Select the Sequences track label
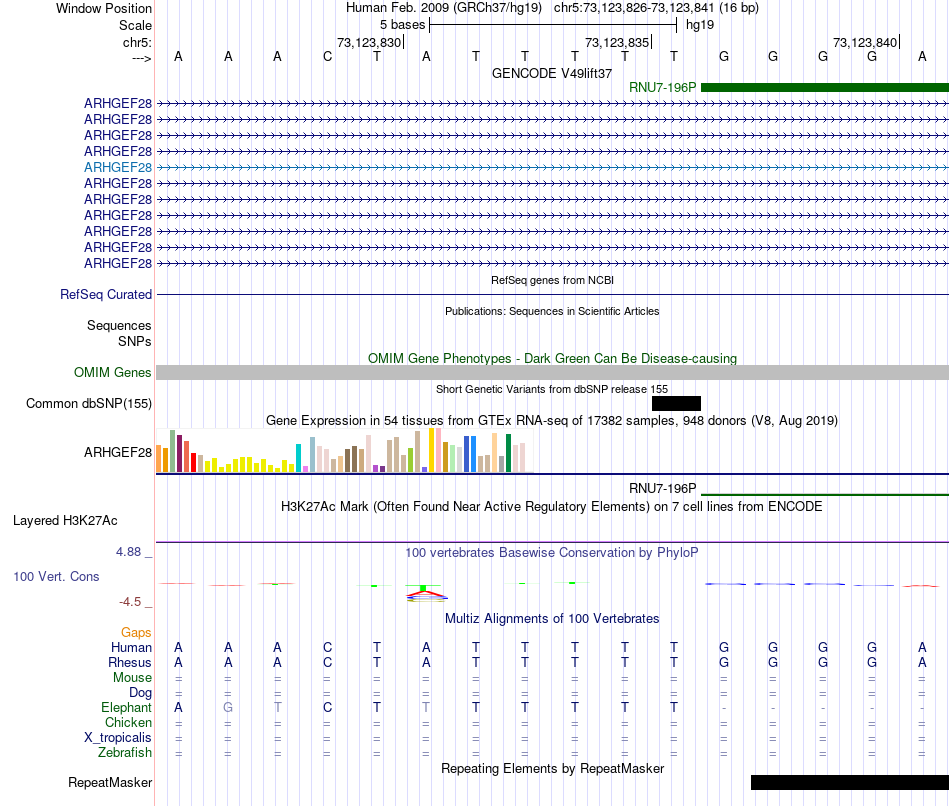The height and width of the screenshot is (806, 950). 119,325
